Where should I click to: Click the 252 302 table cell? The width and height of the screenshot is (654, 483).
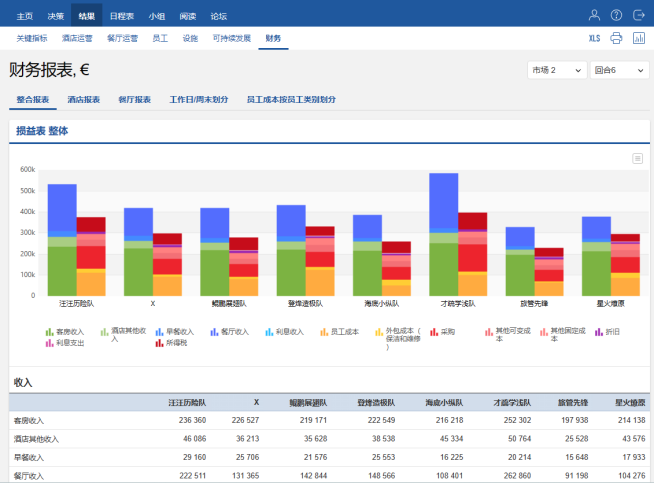517,420
